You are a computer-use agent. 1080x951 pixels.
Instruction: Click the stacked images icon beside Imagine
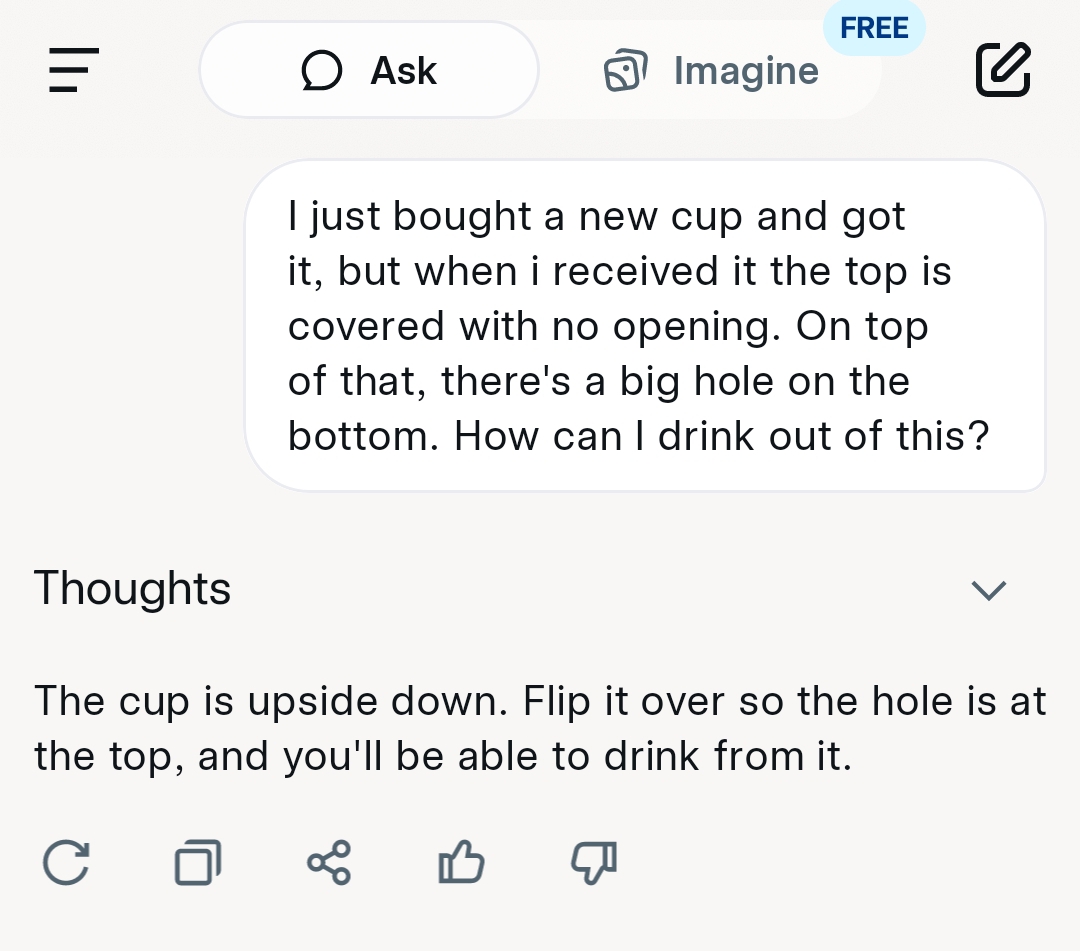(x=626, y=71)
